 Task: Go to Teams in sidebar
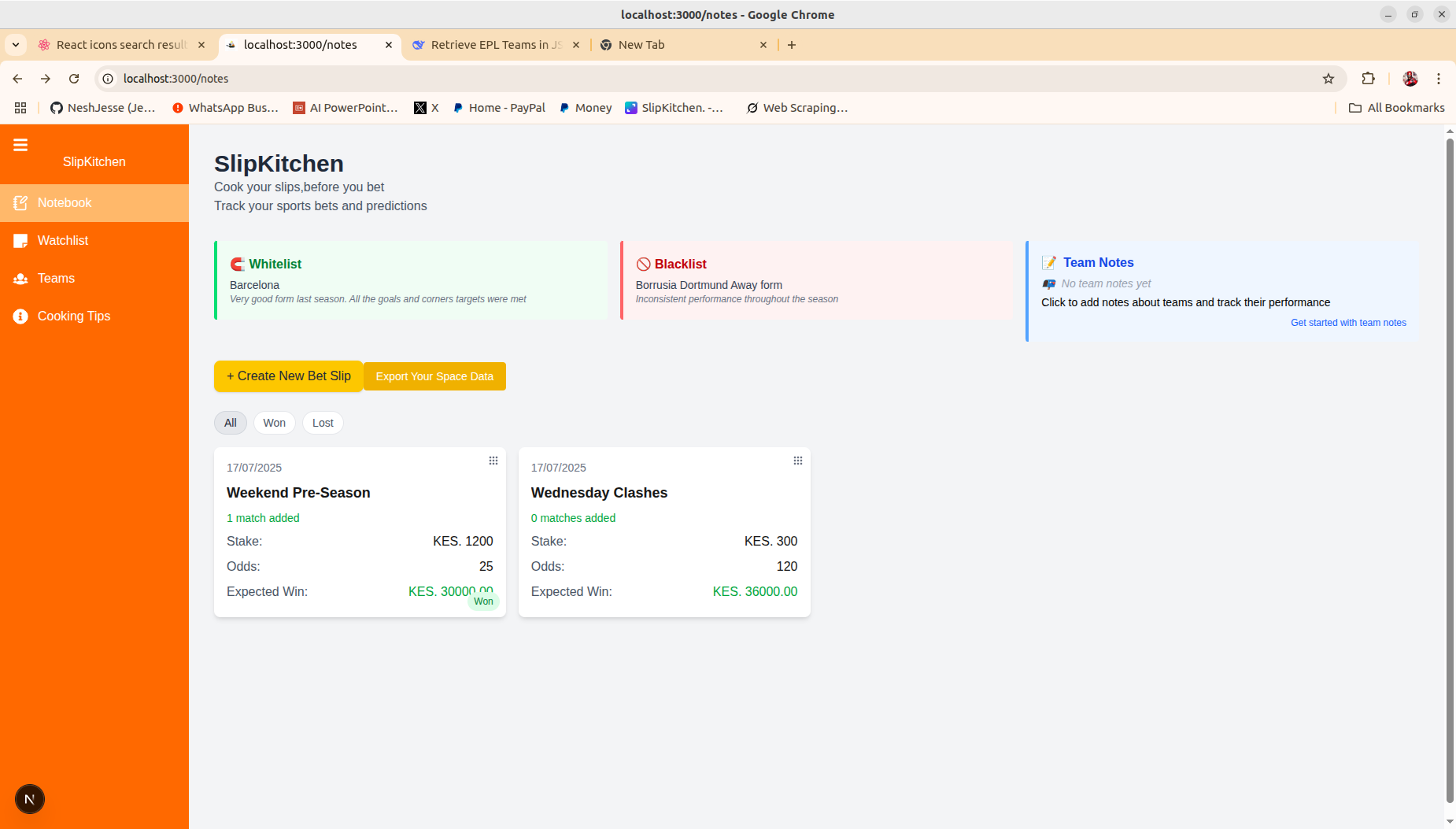(56, 279)
